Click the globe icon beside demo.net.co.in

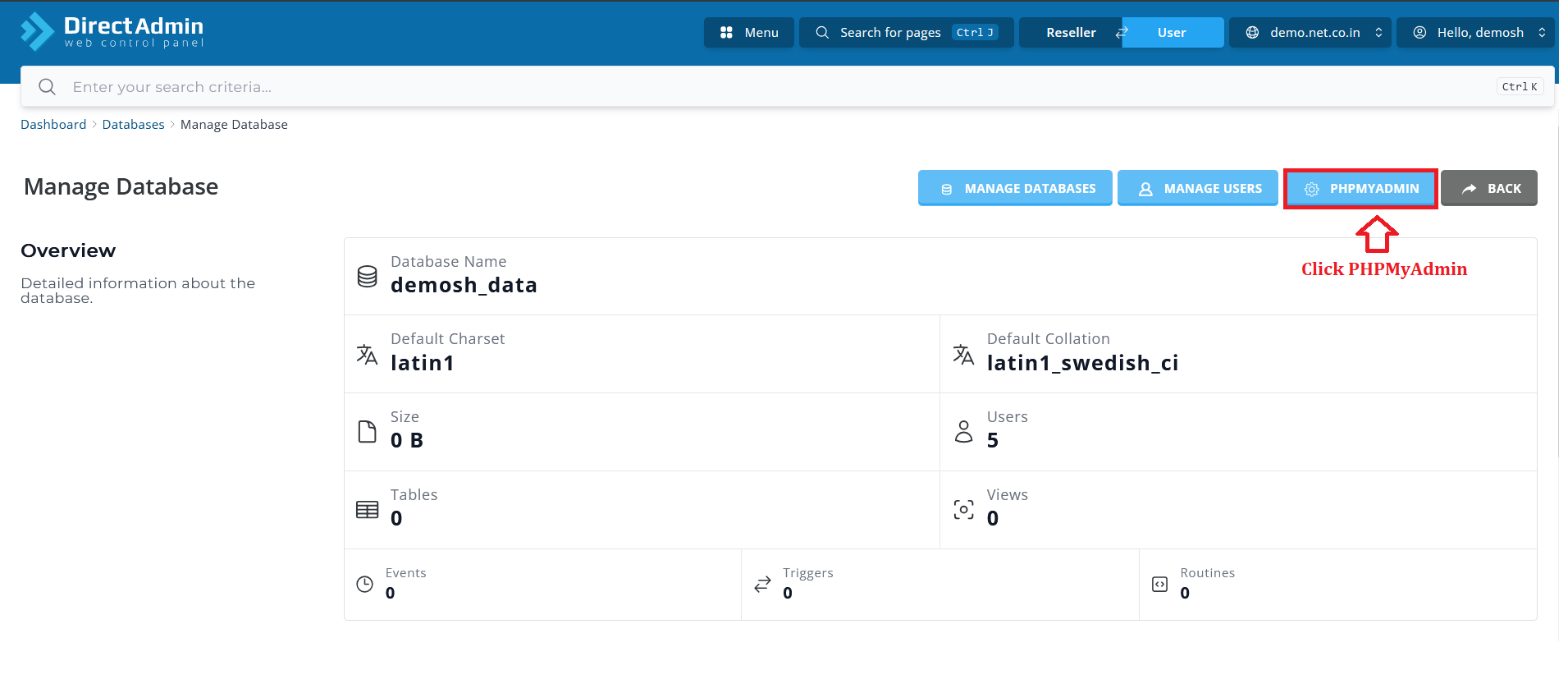point(1252,33)
